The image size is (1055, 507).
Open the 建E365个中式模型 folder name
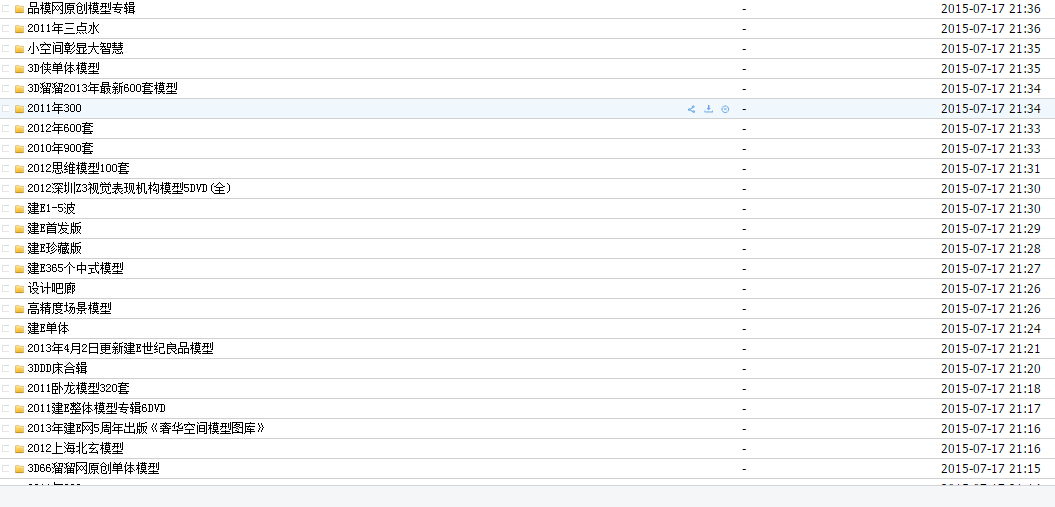coord(75,269)
